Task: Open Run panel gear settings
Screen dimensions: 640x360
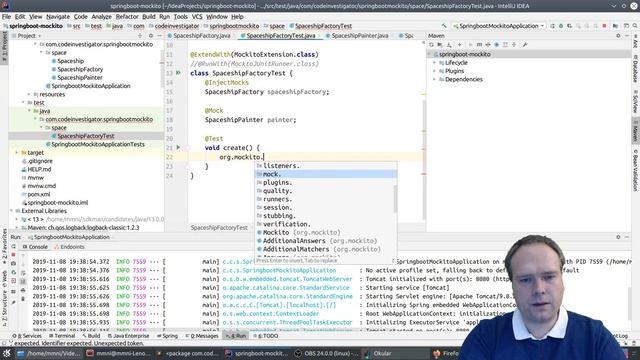Action: pos(618,237)
